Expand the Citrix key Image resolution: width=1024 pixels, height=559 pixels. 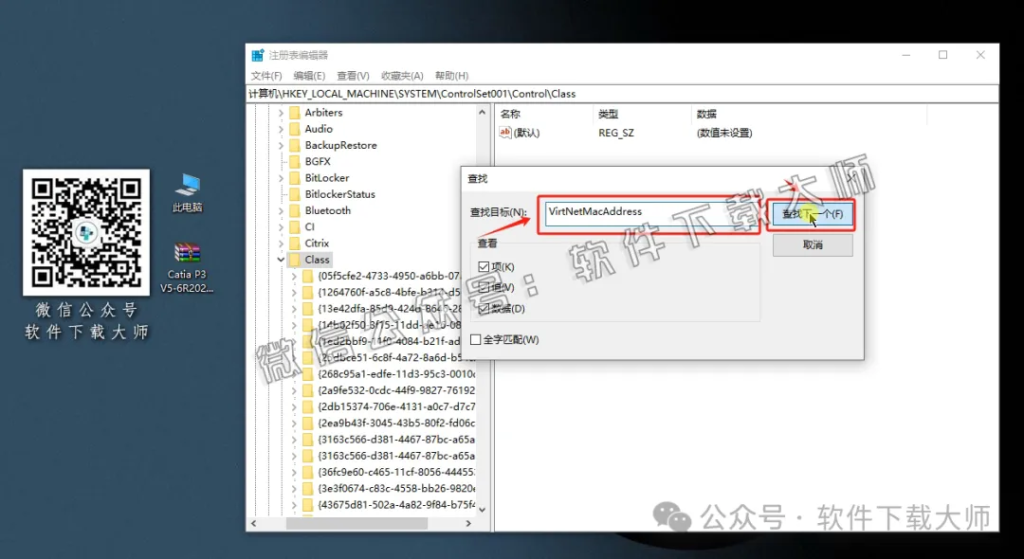[281, 243]
